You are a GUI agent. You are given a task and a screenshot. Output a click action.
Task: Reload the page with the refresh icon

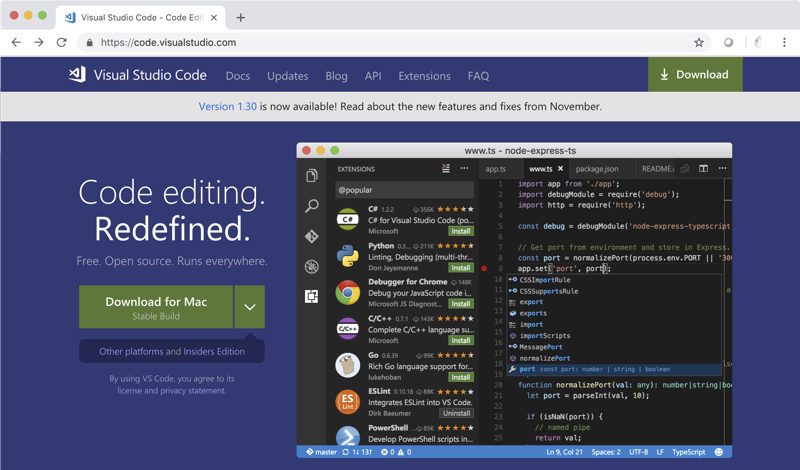point(62,42)
